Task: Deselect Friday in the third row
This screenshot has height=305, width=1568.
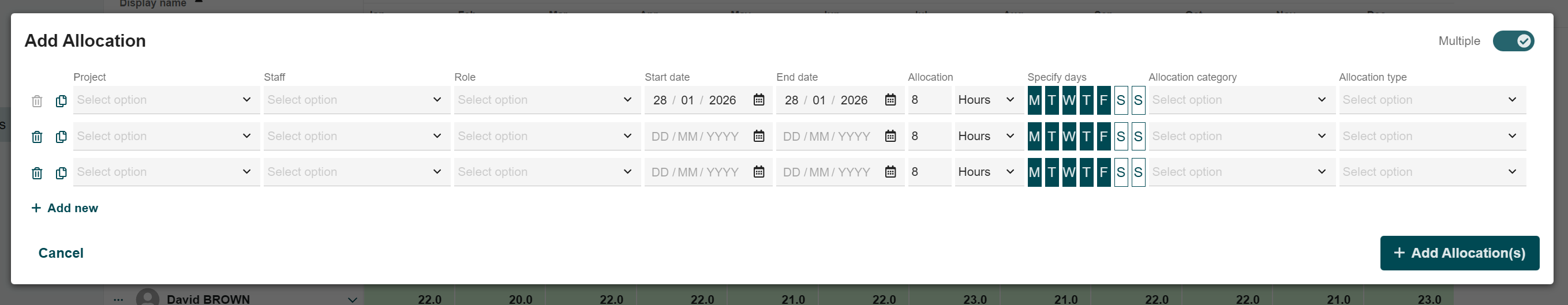Action: pyautogui.click(x=1103, y=172)
